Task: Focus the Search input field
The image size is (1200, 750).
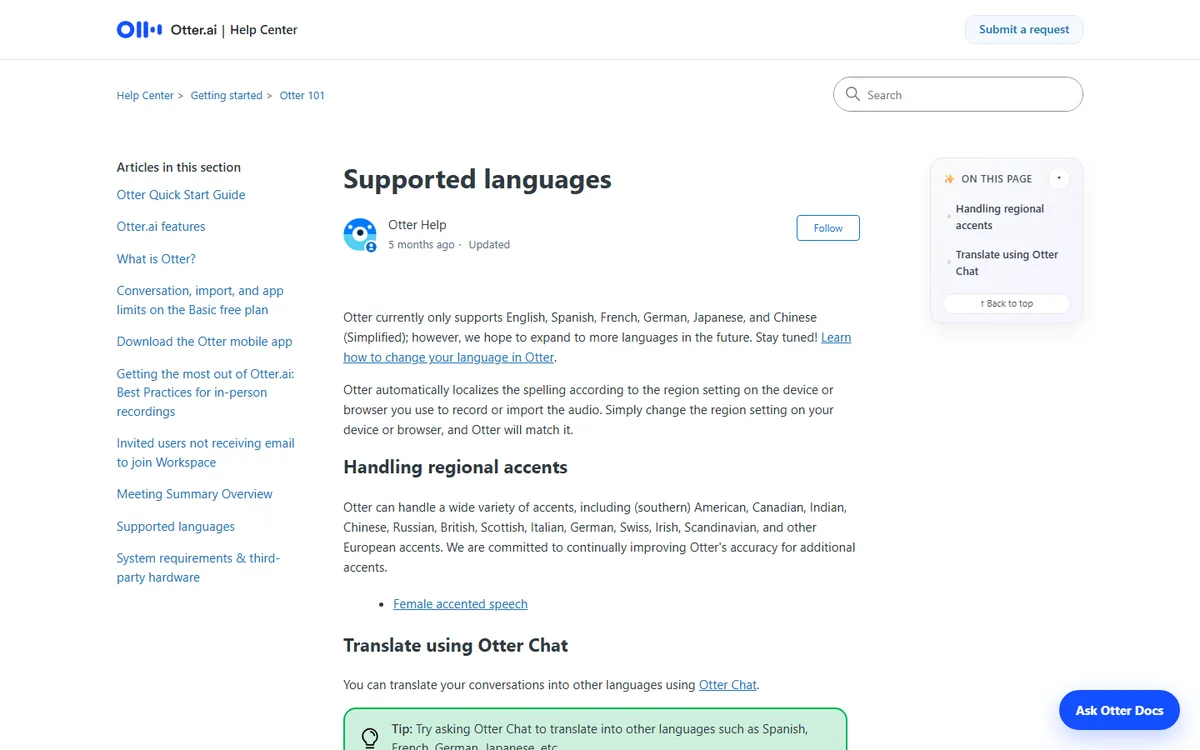Action: [x=958, y=94]
